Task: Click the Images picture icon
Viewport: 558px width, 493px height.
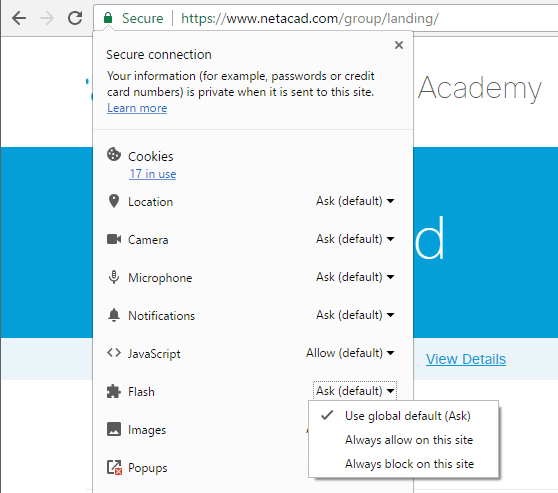Action: tap(114, 429)
